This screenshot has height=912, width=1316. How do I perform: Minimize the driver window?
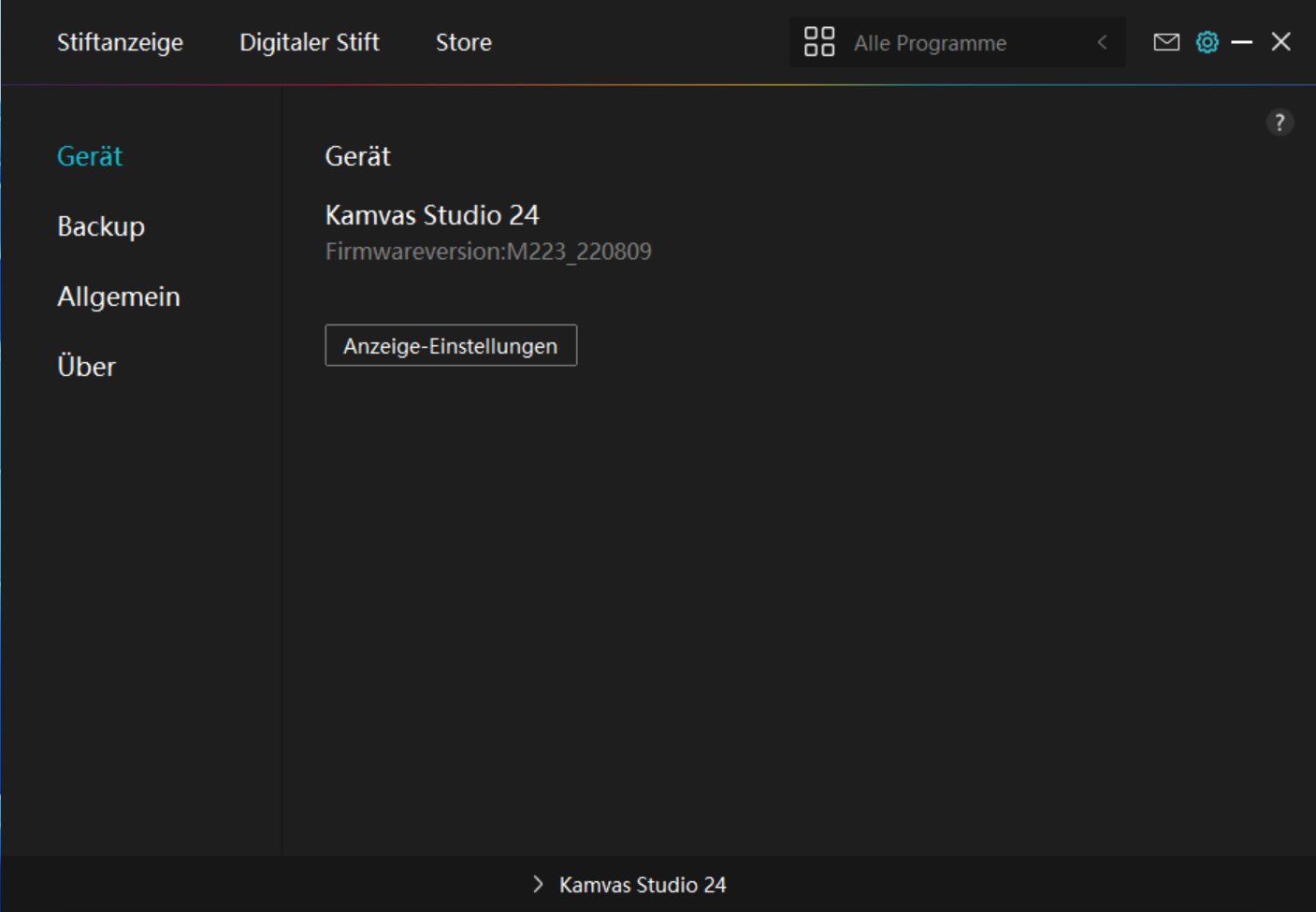1241,42
